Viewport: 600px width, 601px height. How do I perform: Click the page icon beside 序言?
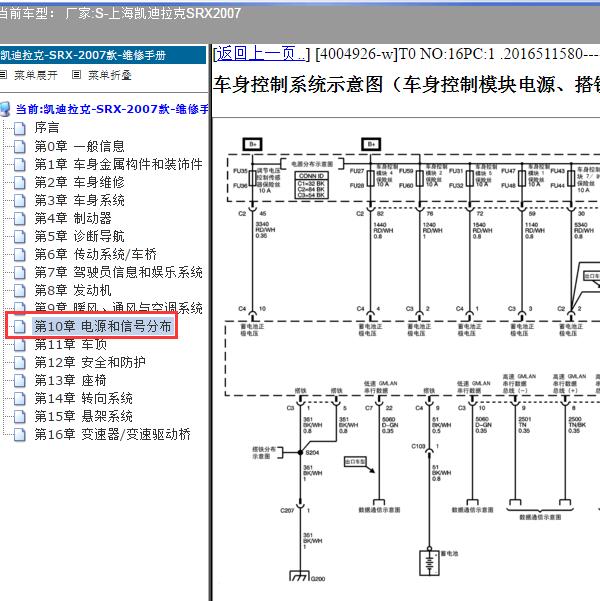(x=20, y=128)
